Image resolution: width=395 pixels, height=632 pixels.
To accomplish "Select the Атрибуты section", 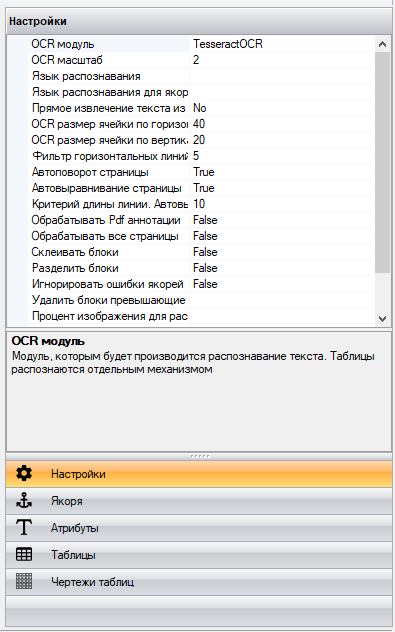I will click(x=199, y=528).
